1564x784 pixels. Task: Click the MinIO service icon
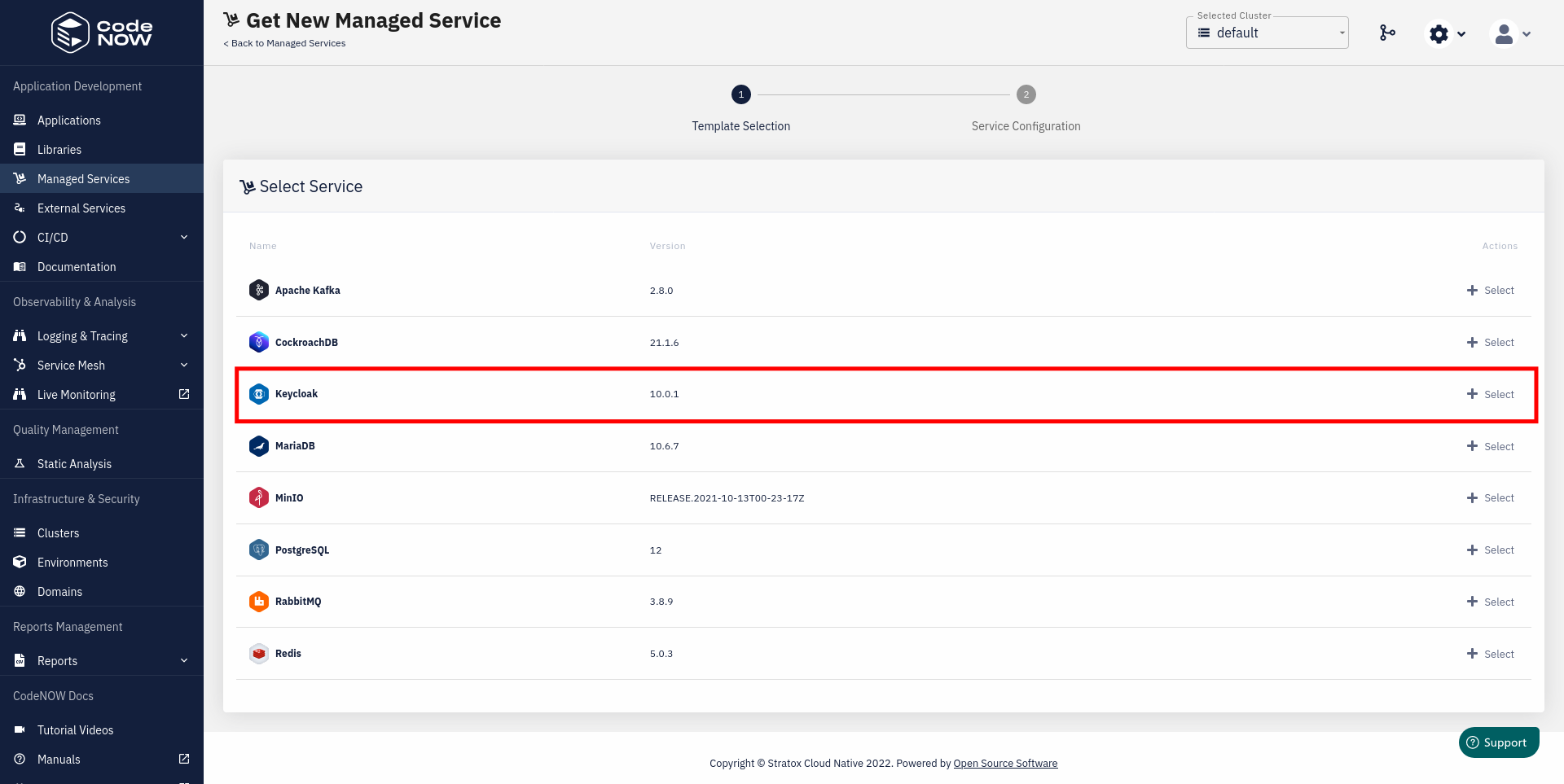(x=259, y=497)
